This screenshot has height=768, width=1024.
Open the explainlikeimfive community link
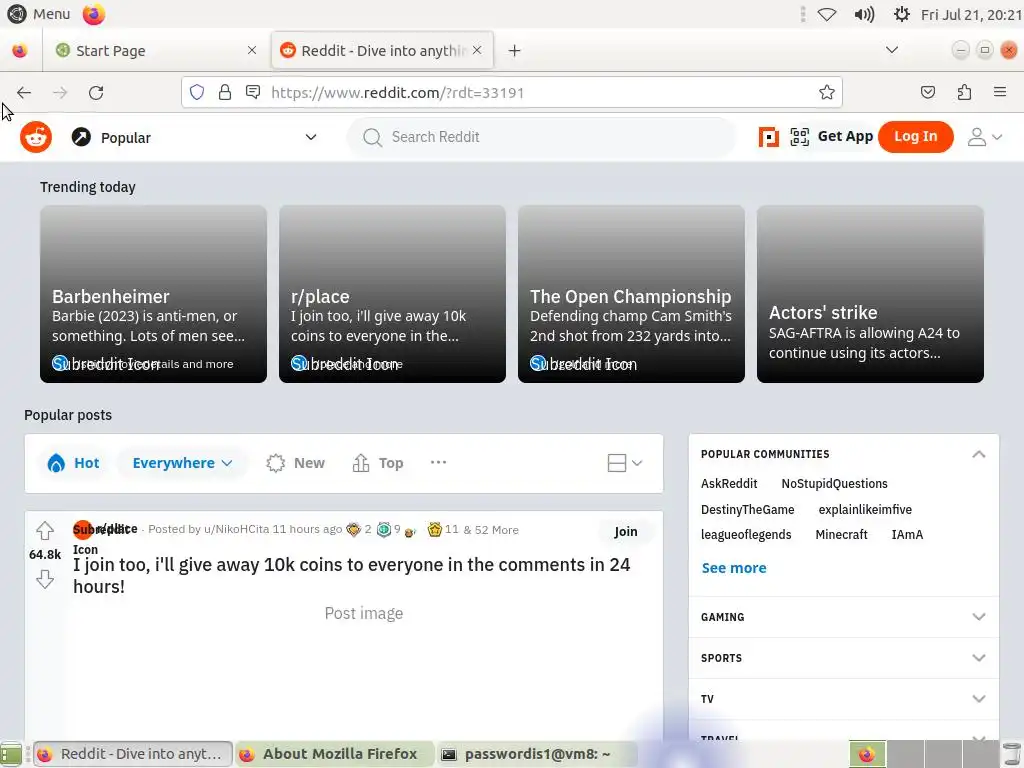coord(865,509)
